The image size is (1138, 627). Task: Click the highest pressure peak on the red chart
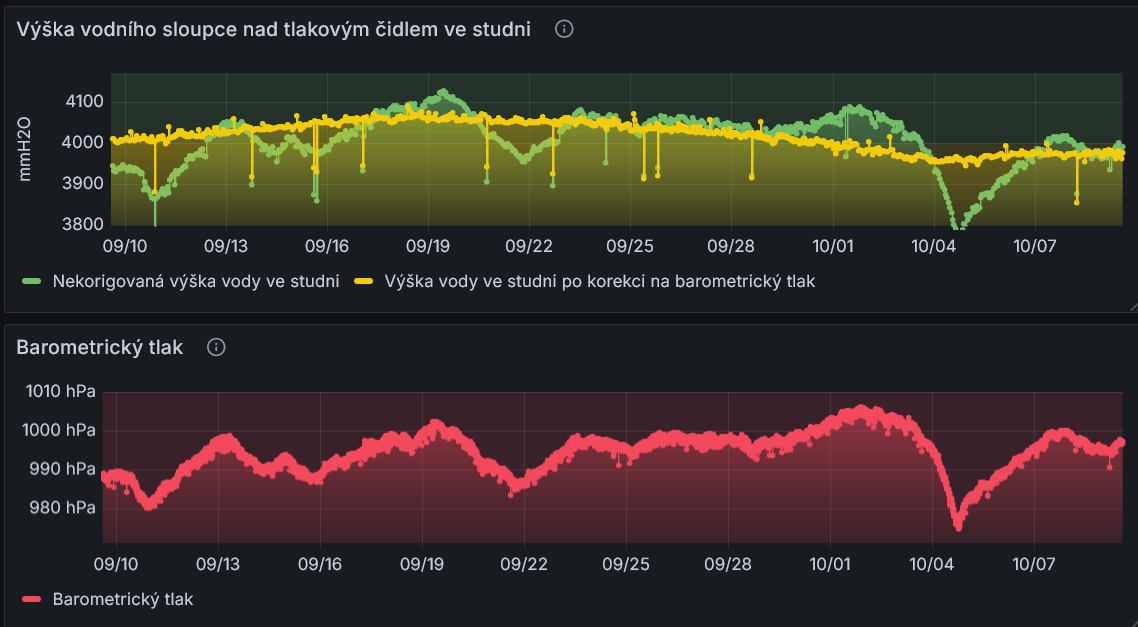(862, 410)
